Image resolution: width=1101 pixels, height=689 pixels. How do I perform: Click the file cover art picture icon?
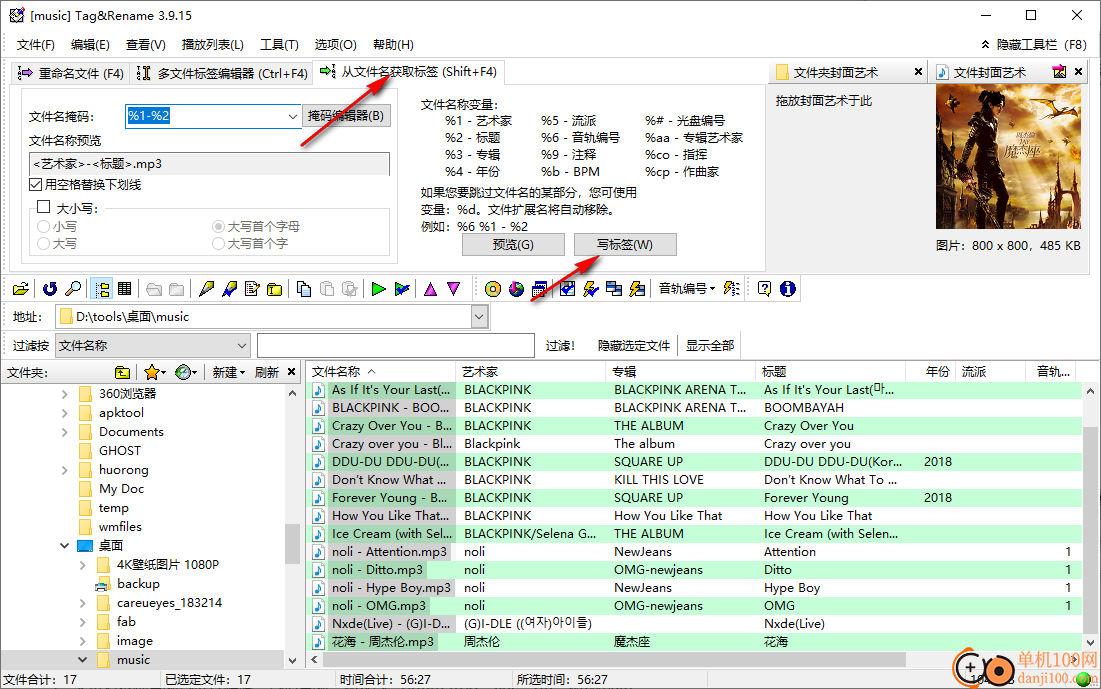point(1059,72)
